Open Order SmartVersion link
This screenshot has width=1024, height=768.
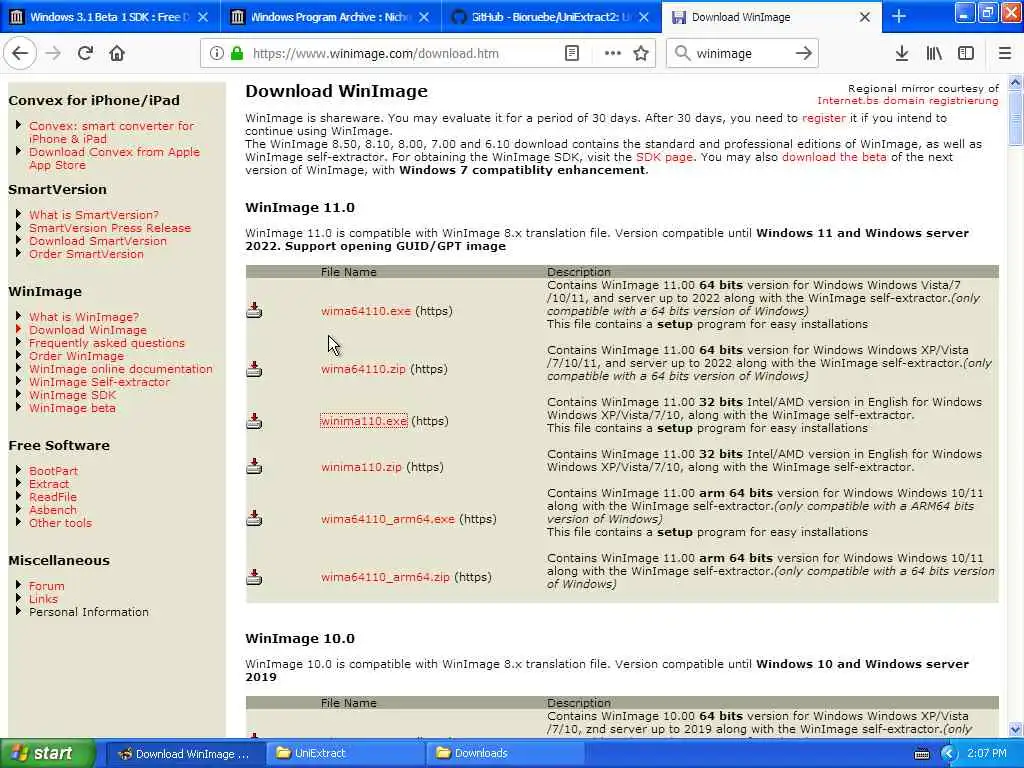point(86,254)
